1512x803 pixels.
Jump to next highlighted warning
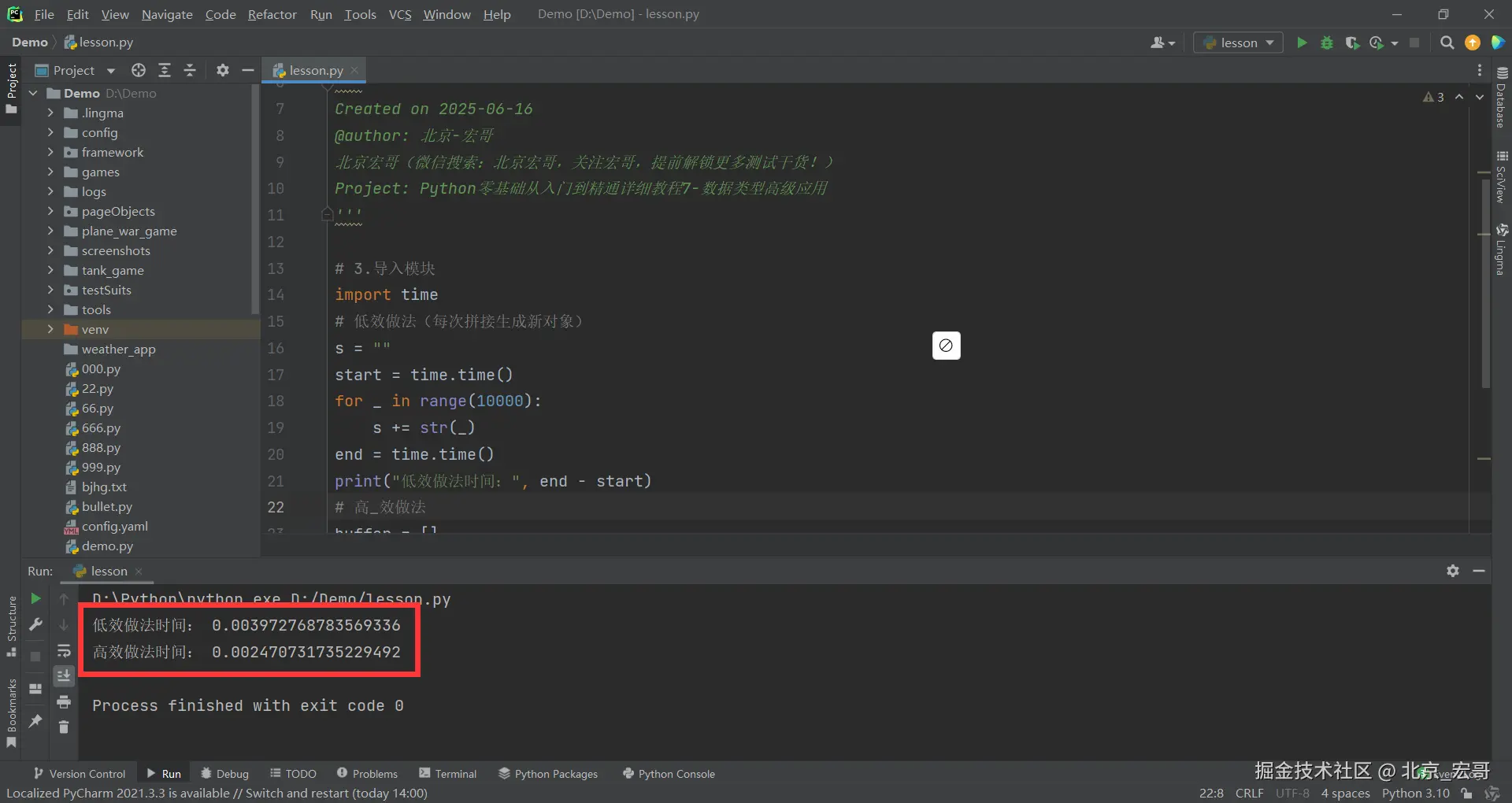(x=1480, y=97)
